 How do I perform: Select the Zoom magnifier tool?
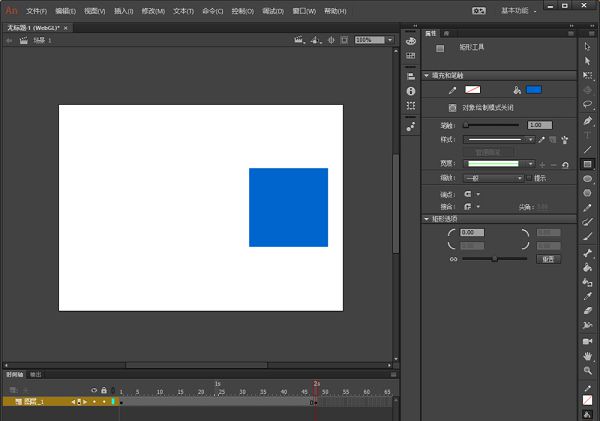click(x=588, y=370)
